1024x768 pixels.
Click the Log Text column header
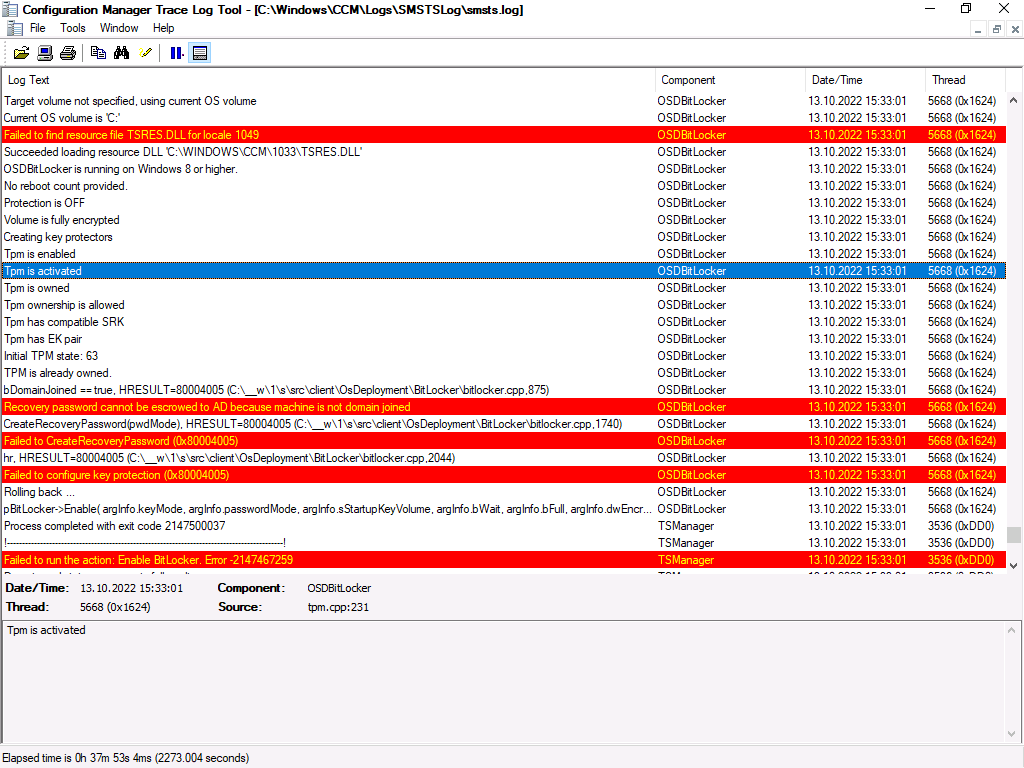pos(328,80)
